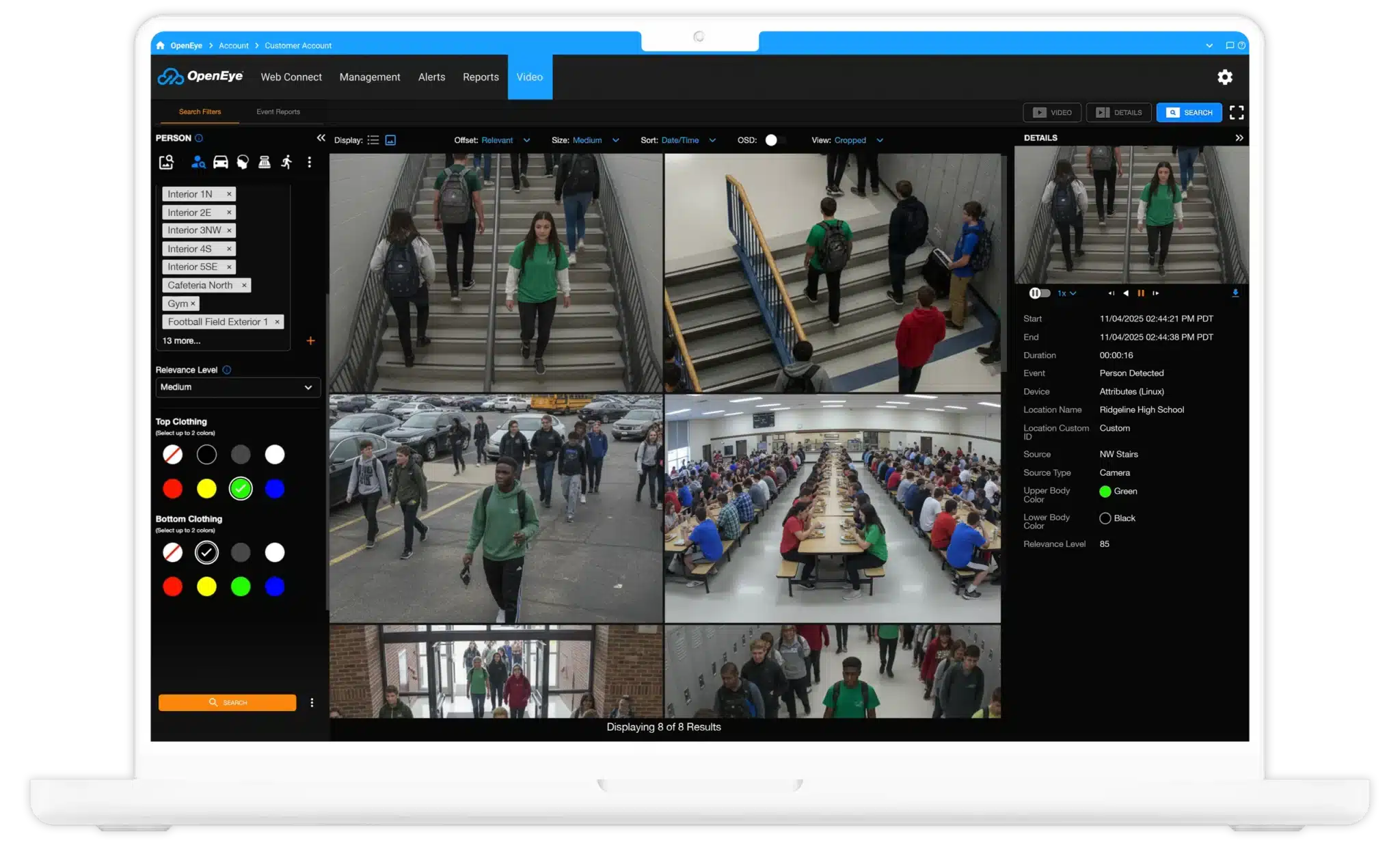
Task: Open the View Cropped dropdown
Action: (859, 140)
